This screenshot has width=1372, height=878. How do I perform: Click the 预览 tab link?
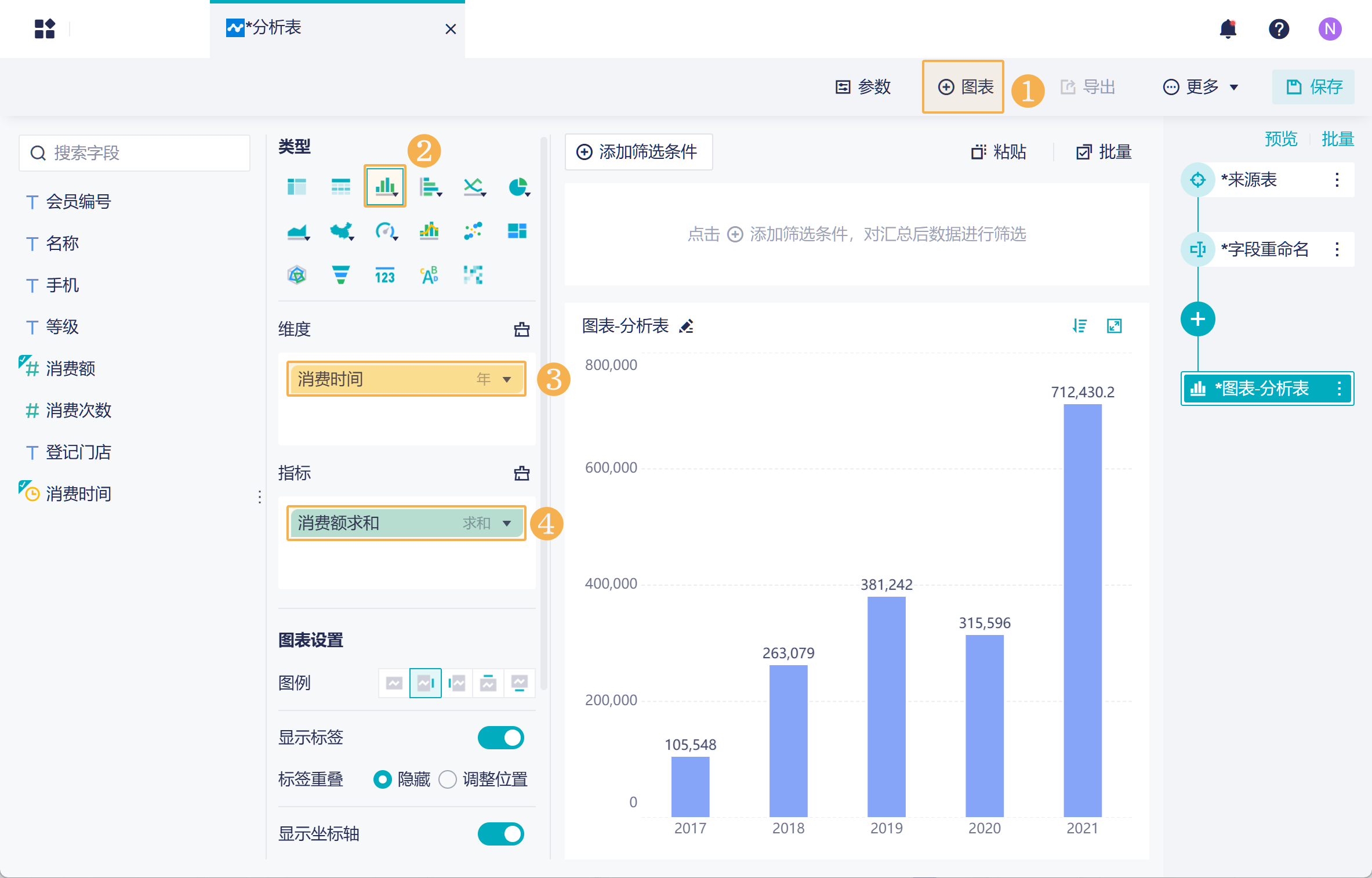[1280, 139]
